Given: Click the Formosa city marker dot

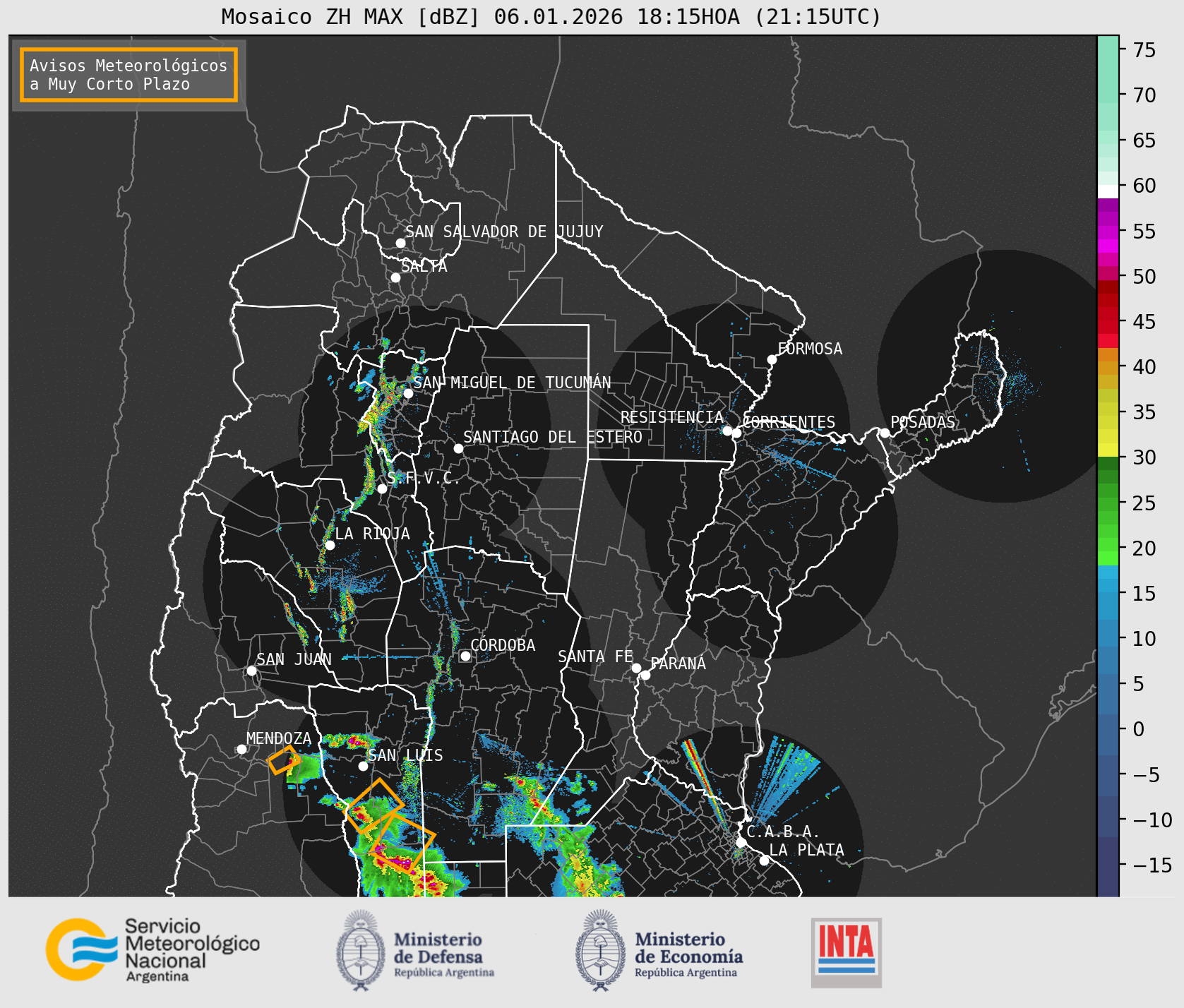Looking at the screenshot, I should (772, 359).
